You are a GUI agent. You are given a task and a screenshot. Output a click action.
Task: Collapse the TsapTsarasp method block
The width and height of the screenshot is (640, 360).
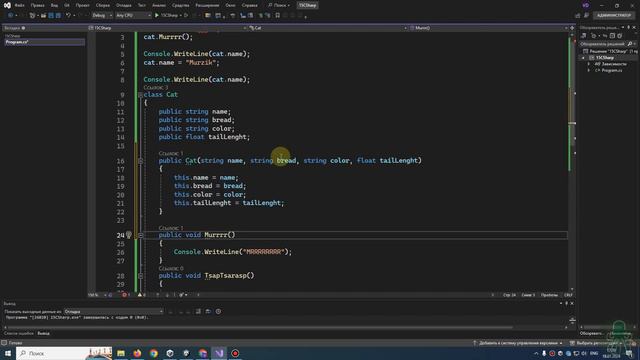(140, 276)
